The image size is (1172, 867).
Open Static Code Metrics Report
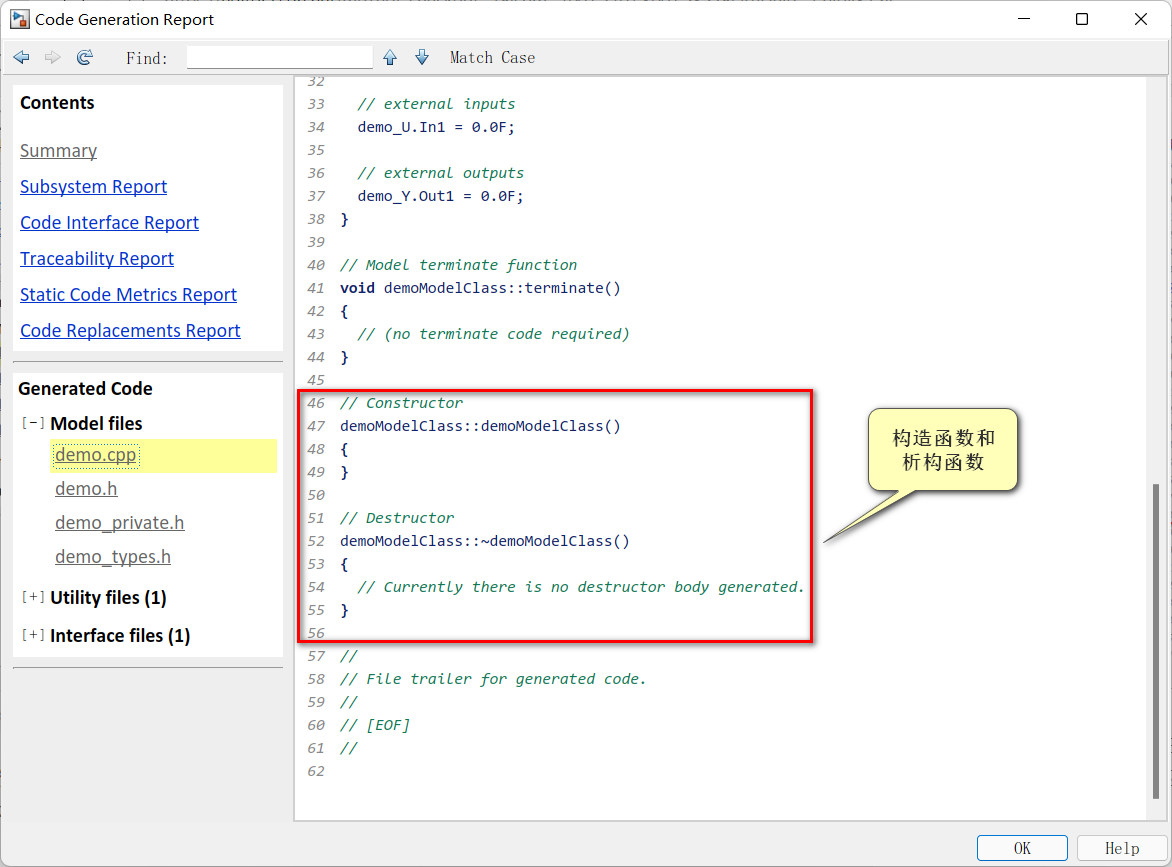pos(128,294)
